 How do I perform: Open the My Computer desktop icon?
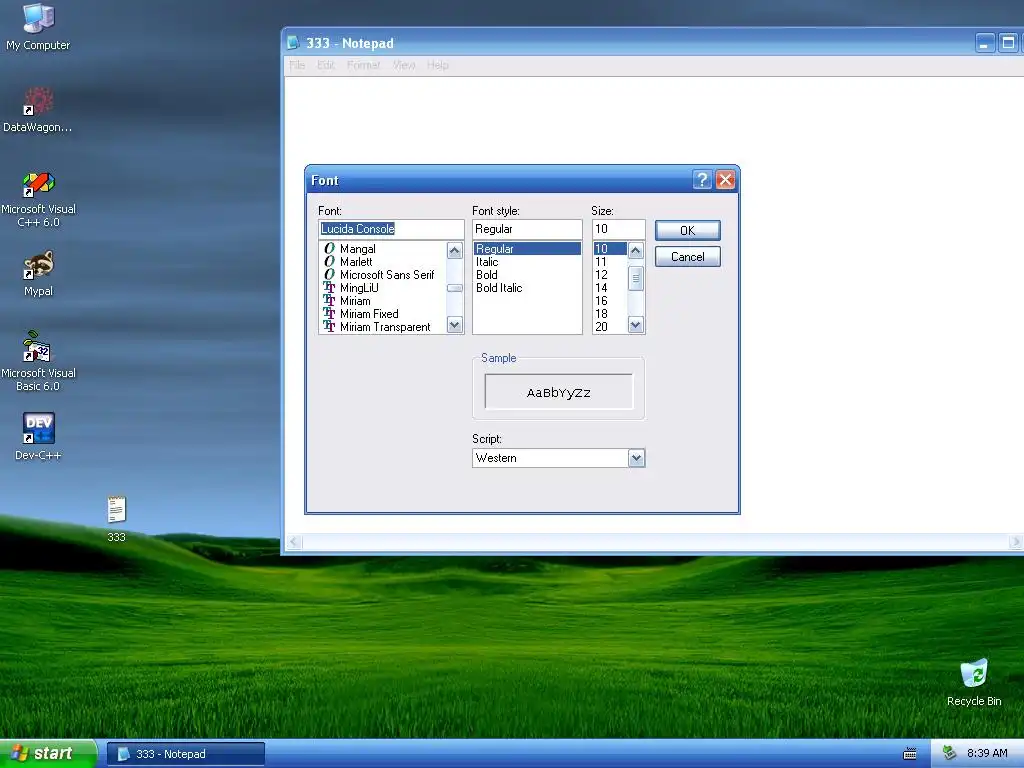(38, 27)
